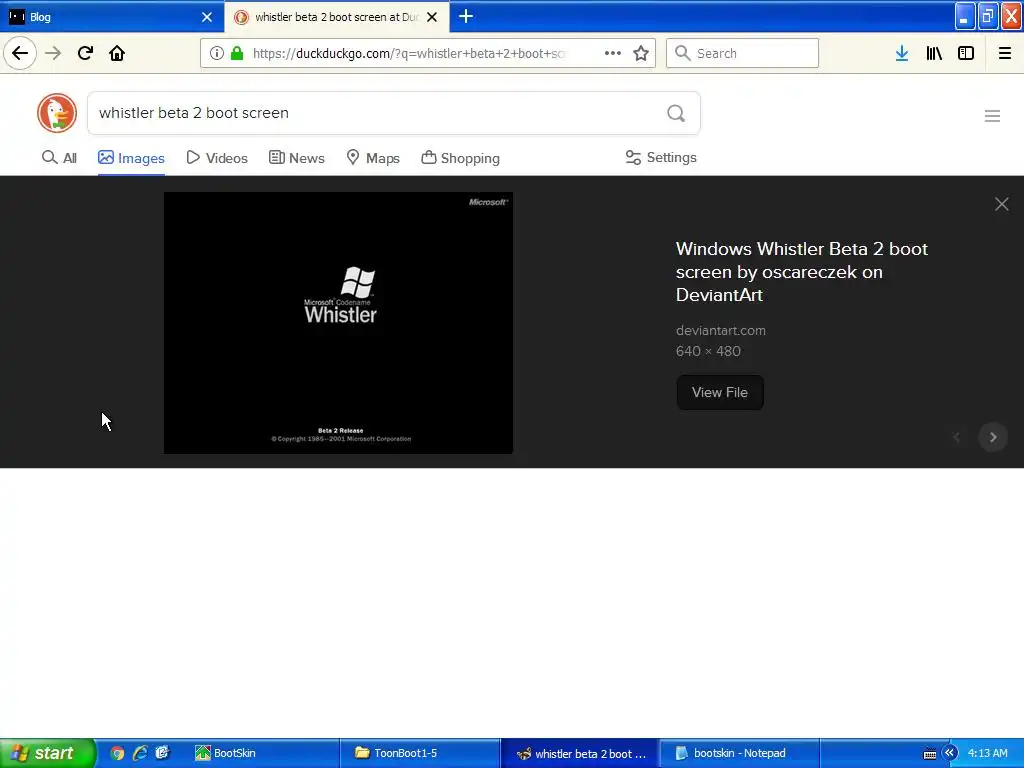Switch to News results
The height and width of the screenshot is (768, 1024).
coord(296,157)
